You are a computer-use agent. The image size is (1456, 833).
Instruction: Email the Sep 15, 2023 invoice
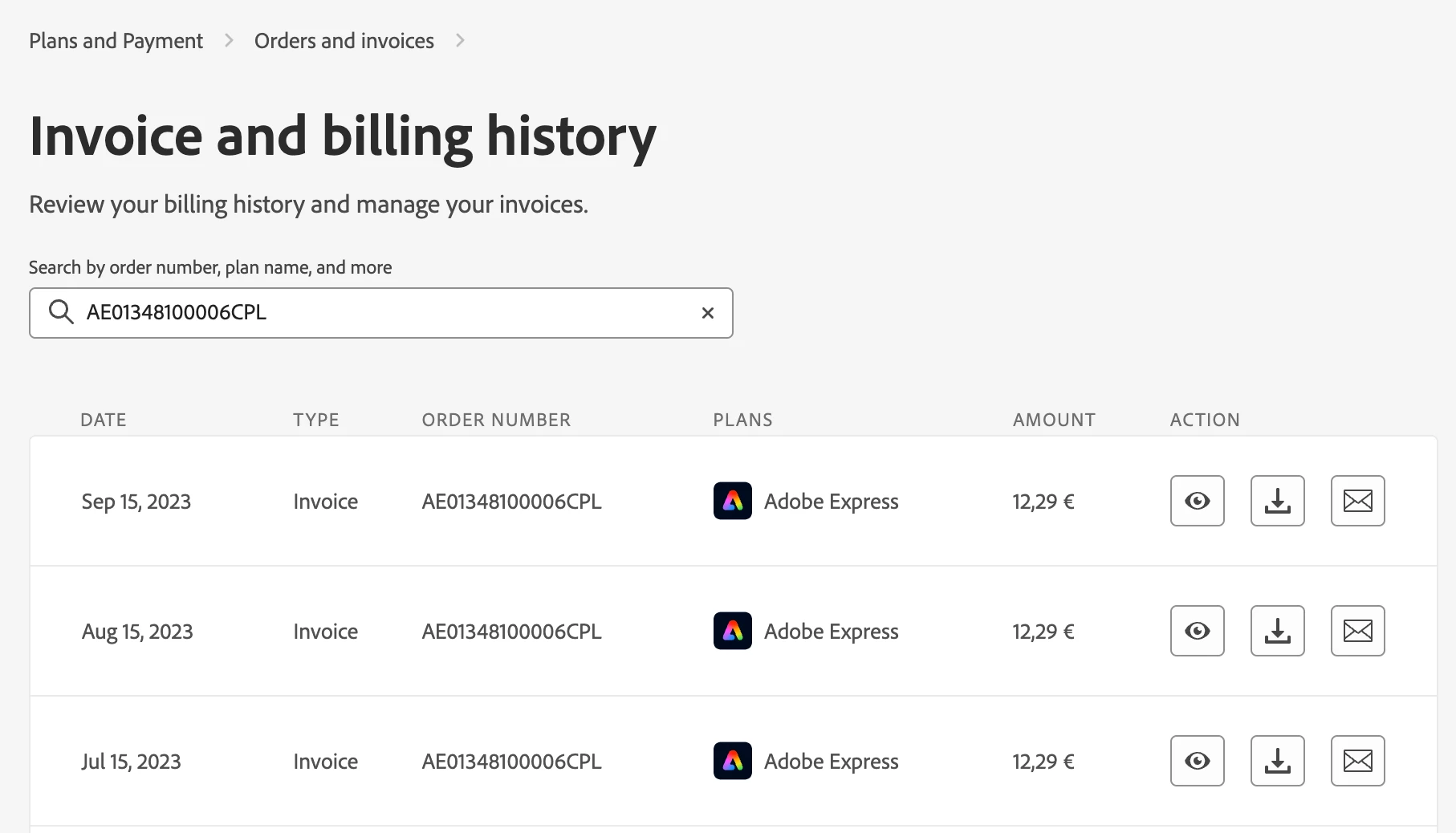1357,501
